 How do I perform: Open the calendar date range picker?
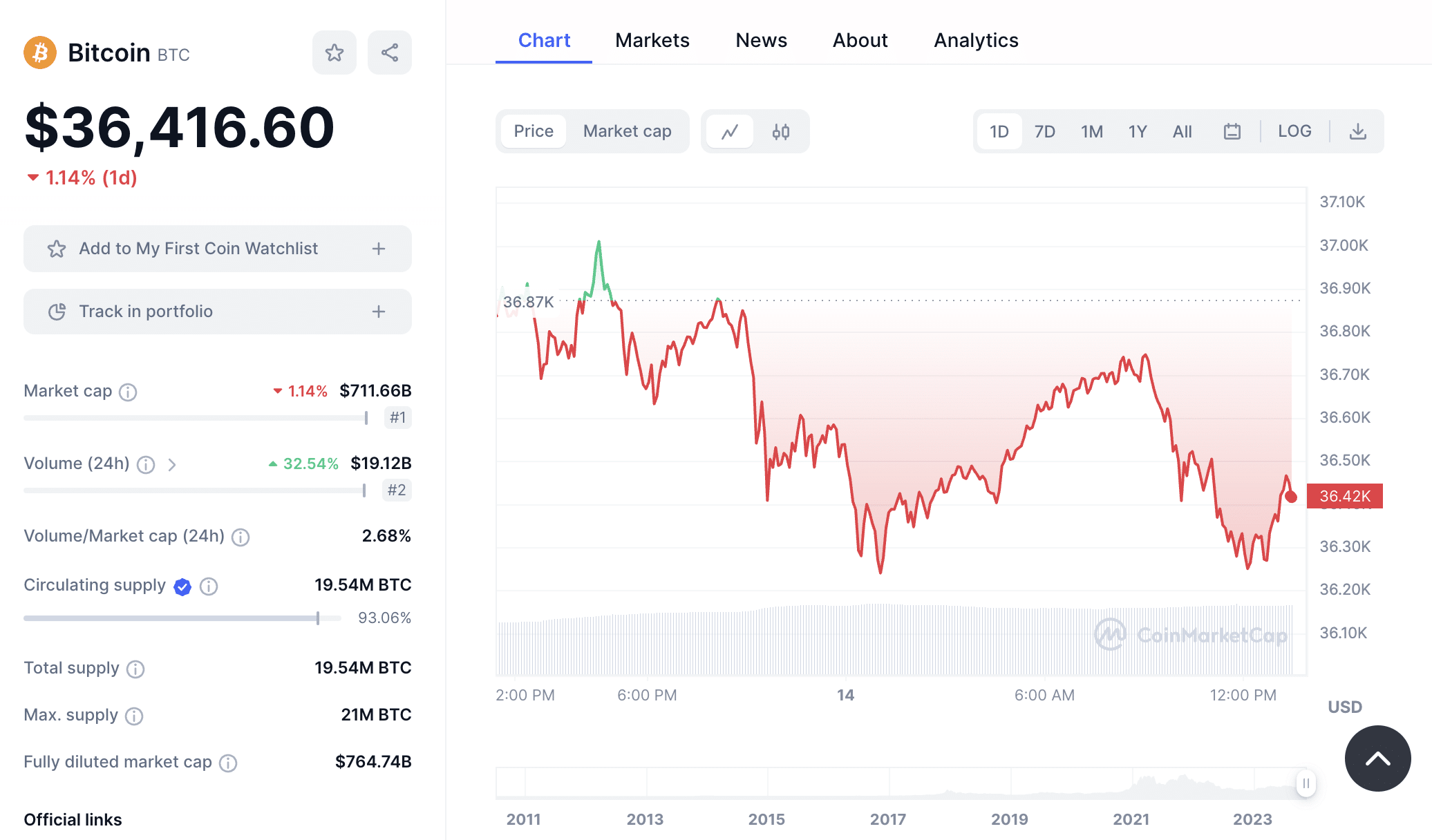tap(1232, 131)
